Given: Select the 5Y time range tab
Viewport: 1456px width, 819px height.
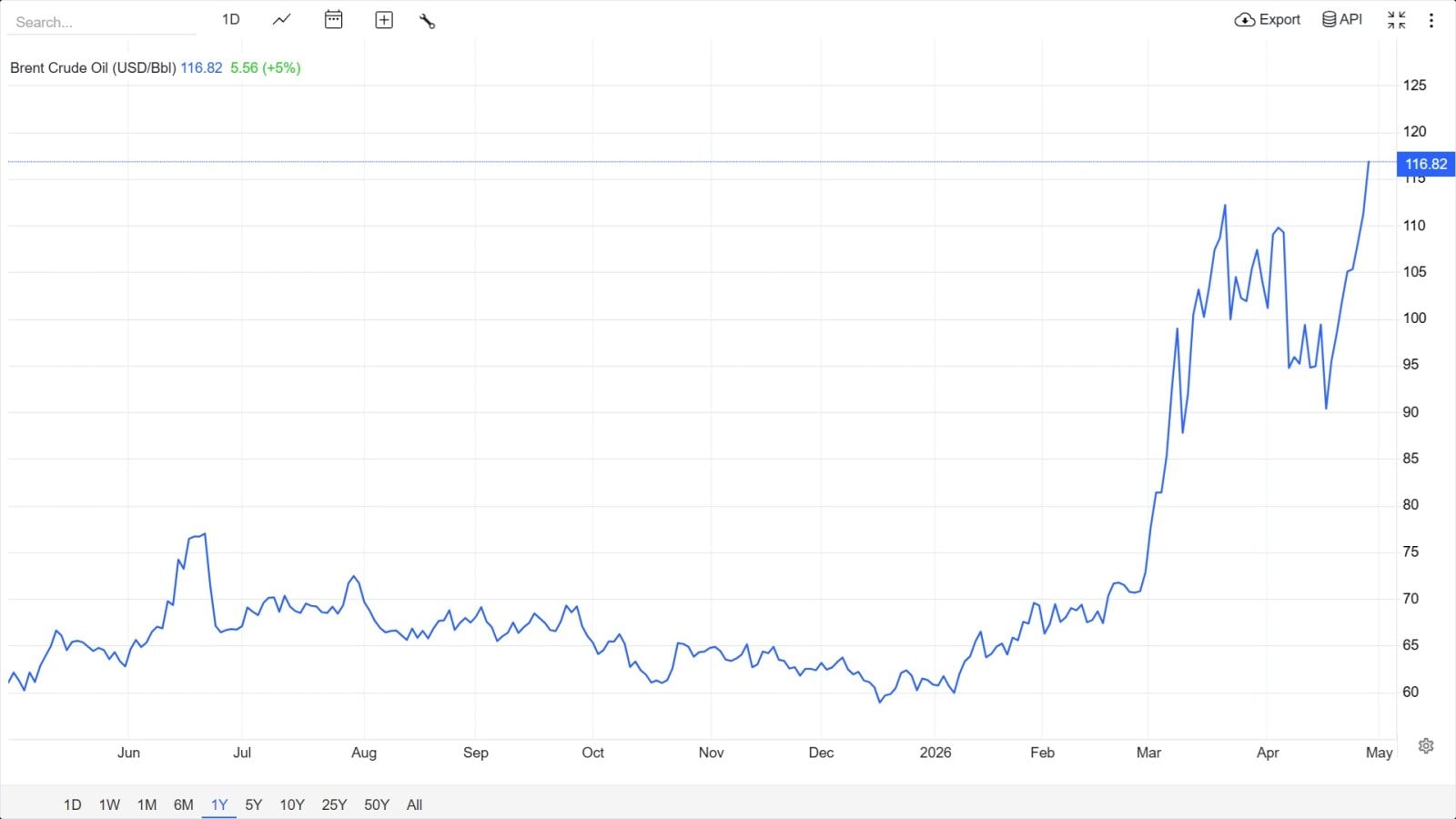Looking at the screenshot, I should [x=254, y=804].
